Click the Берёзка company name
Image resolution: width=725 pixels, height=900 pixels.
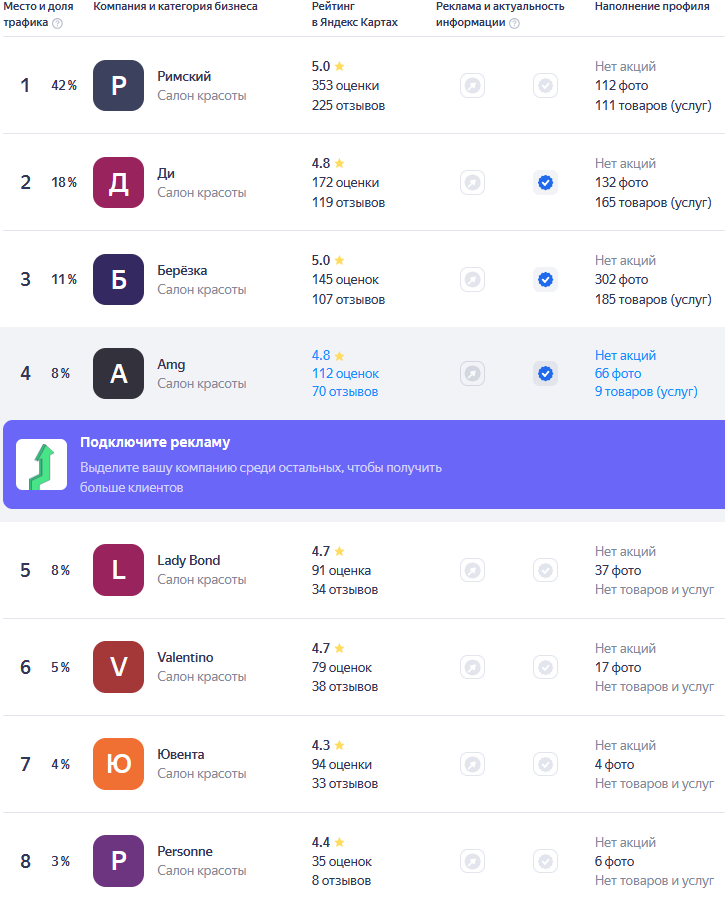pyautogui.click(x=182, y=270)
